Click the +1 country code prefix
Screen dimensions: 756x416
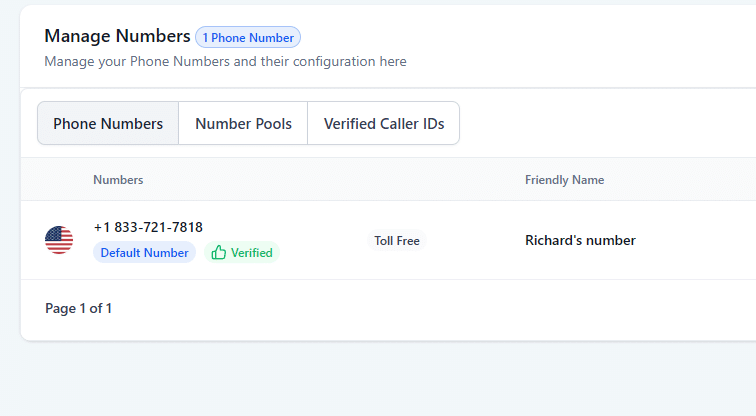coord(102,227)
